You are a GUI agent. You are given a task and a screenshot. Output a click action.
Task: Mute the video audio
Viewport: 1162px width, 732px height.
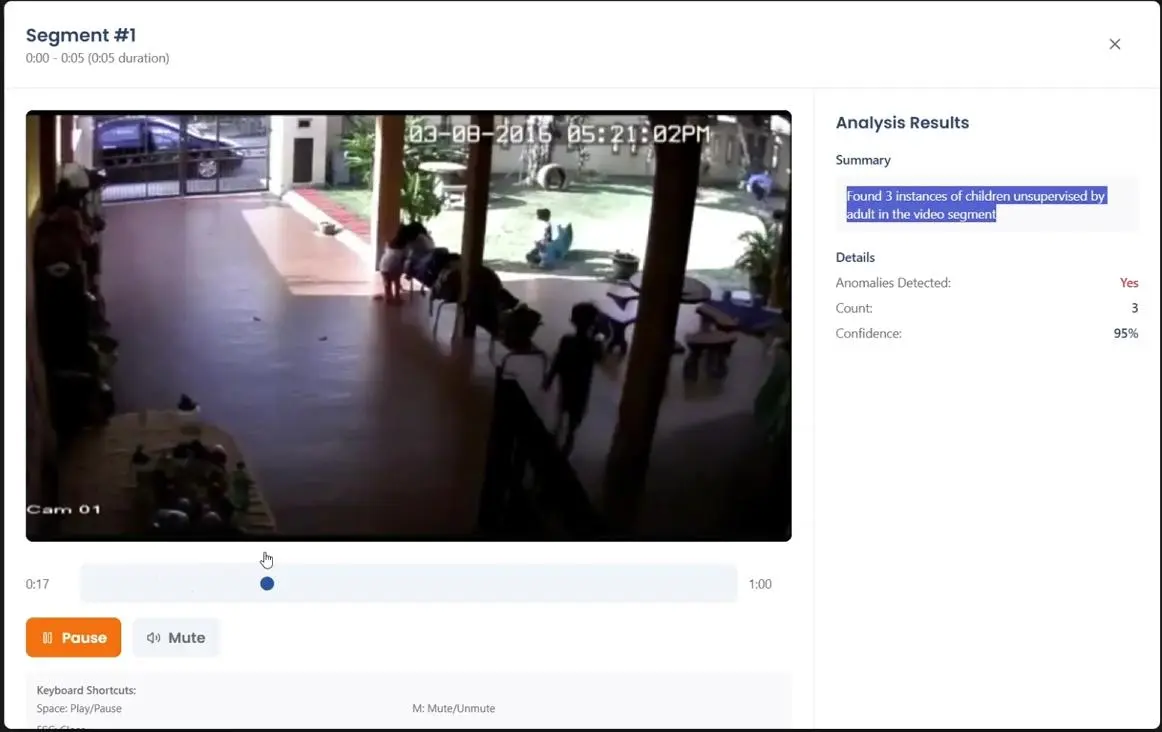tap(176, 637)
